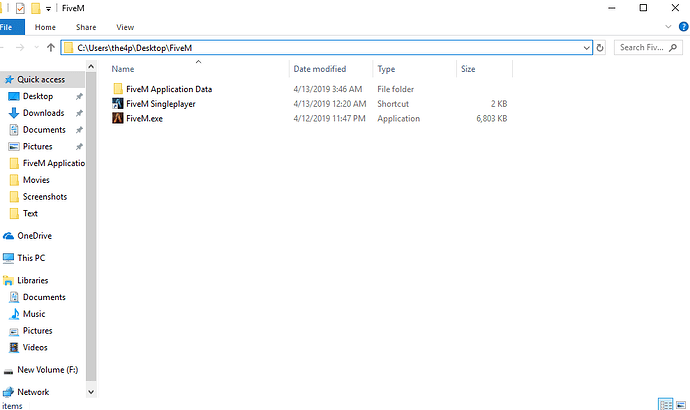Click the pin icon beside Downloads

point(79,113)
